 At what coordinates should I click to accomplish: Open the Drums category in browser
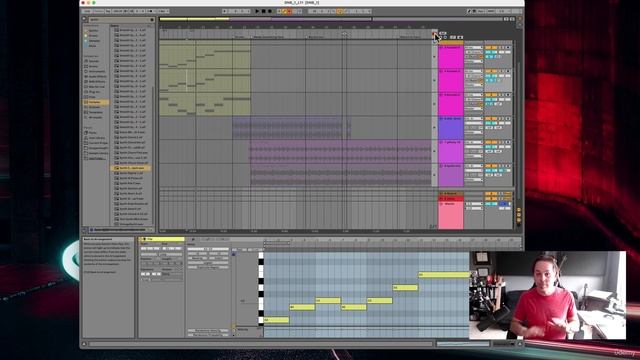[94, 66]
